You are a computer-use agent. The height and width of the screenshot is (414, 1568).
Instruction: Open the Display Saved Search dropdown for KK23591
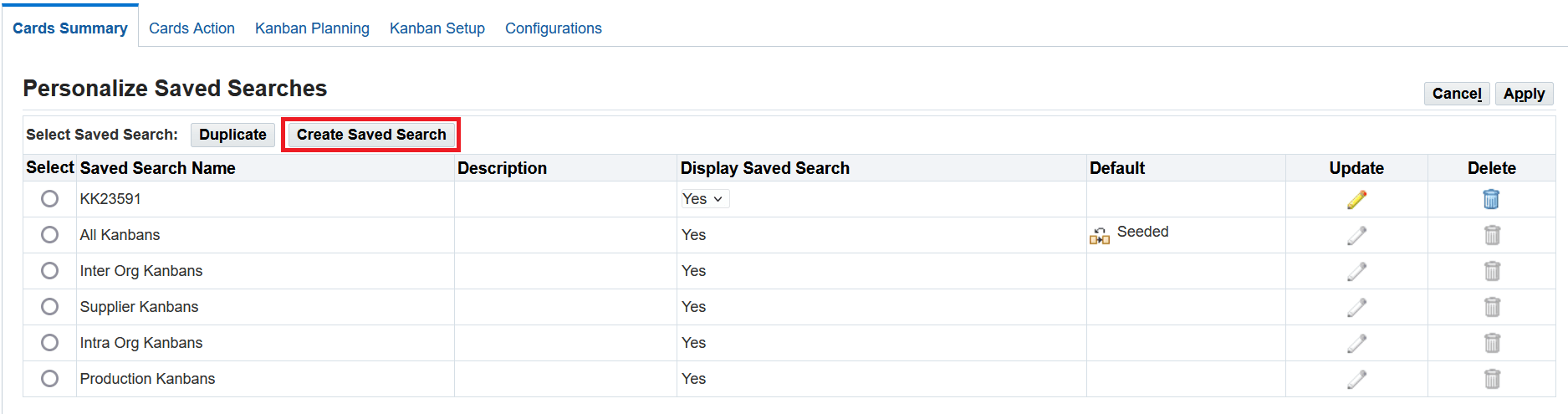pyautogui.click(x=704, y=199)
